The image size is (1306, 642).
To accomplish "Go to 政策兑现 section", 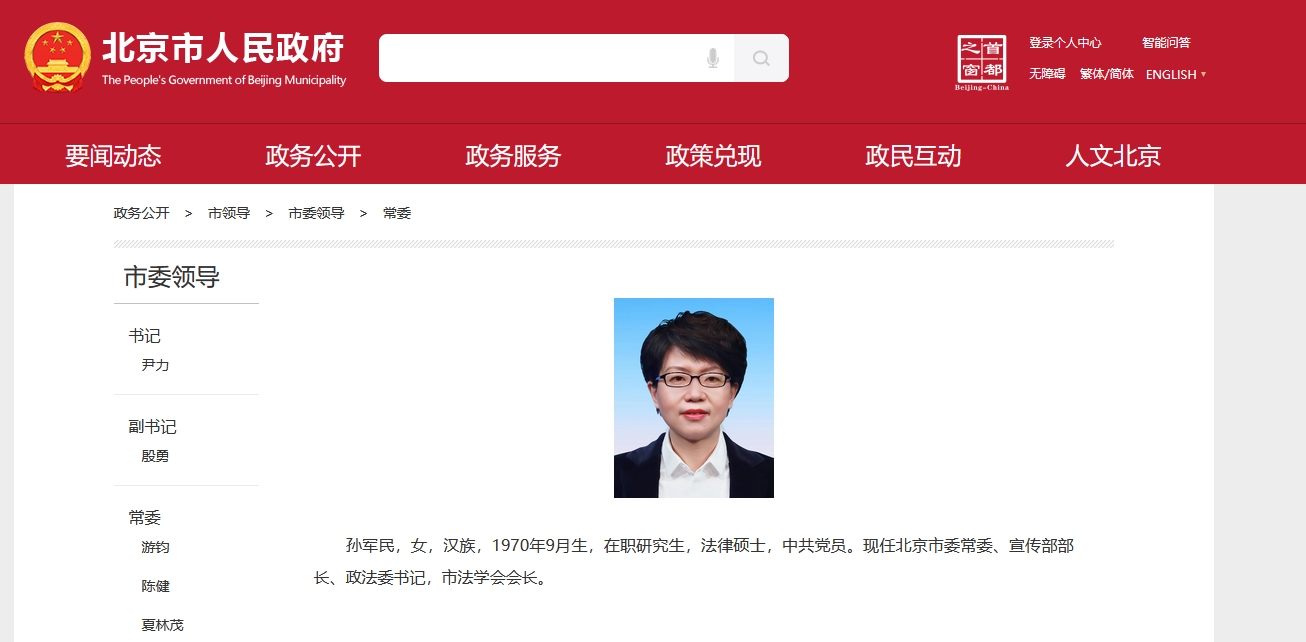I will [713, 156].
